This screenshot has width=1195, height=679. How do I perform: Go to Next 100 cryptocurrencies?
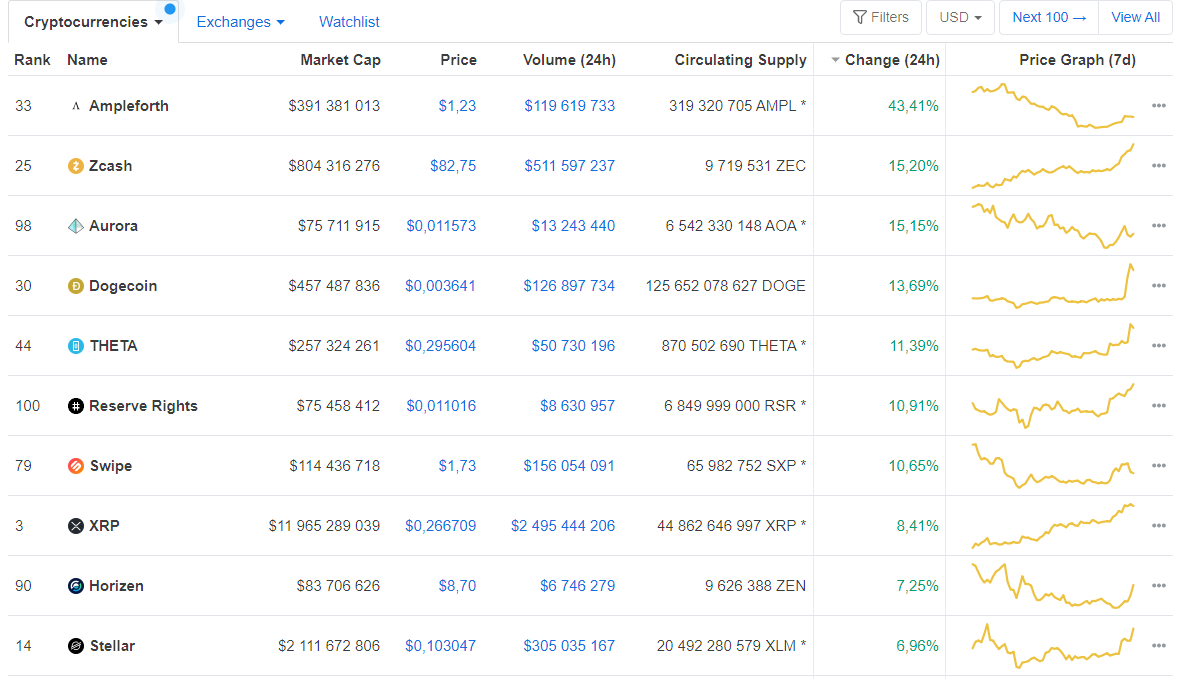(1048, 17)
